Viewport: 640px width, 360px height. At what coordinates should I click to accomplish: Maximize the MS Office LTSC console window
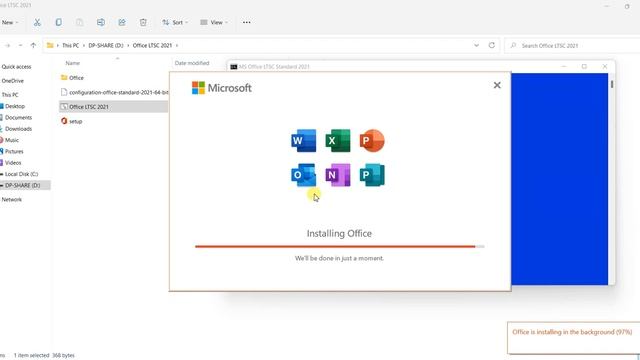point(584,67)
